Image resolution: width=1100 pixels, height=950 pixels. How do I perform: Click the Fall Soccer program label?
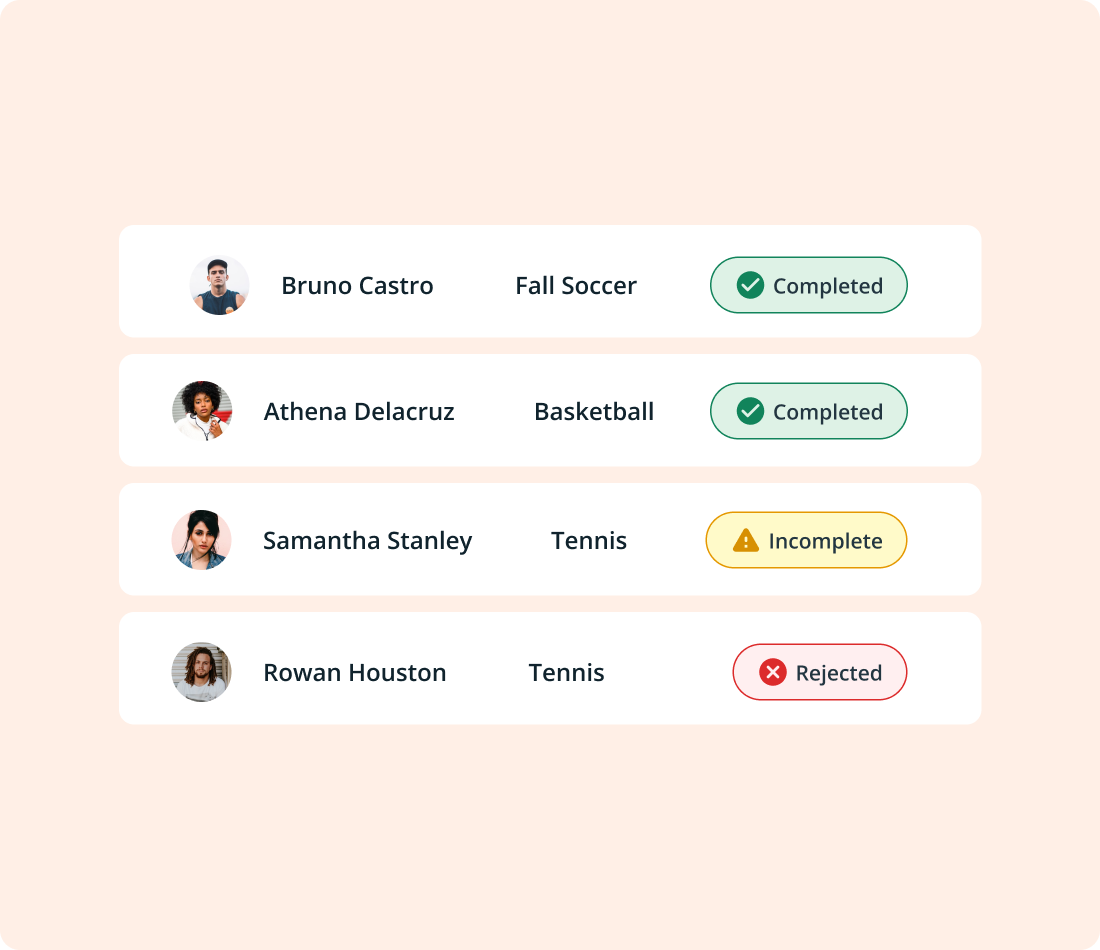tap(576, 286)
